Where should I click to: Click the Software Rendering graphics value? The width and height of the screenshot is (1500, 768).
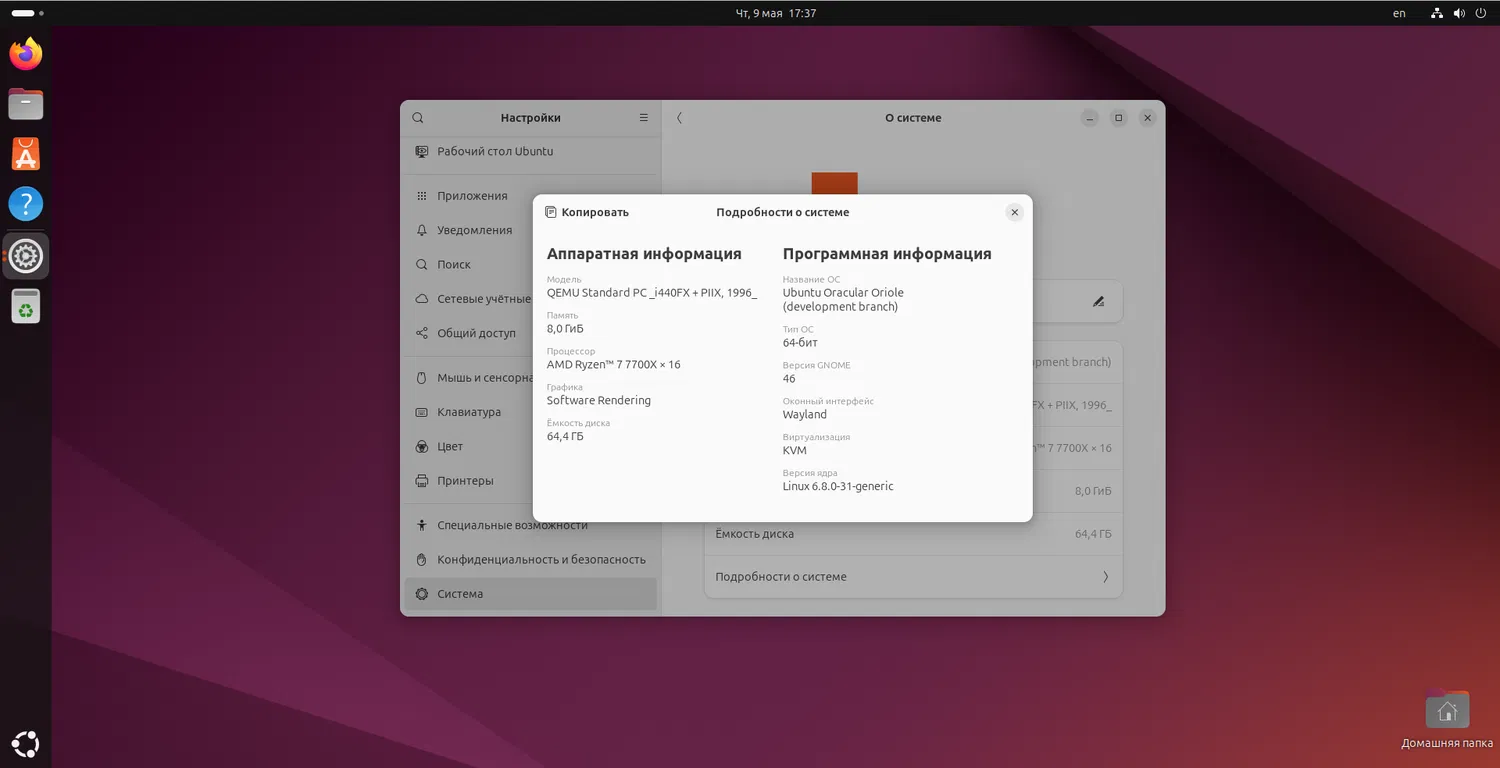pyautogui.click(x=599, y=401)
